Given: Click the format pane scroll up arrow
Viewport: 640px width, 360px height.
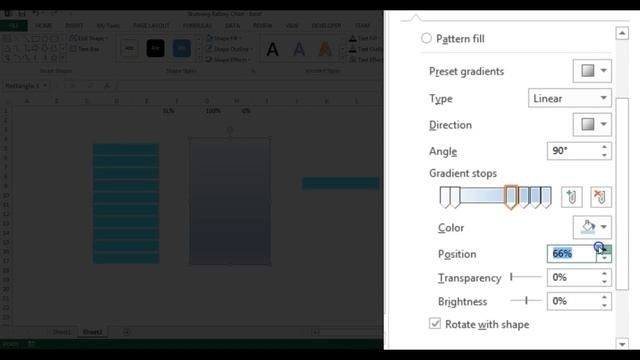Looking at the screenshot, I should [622, 33].
